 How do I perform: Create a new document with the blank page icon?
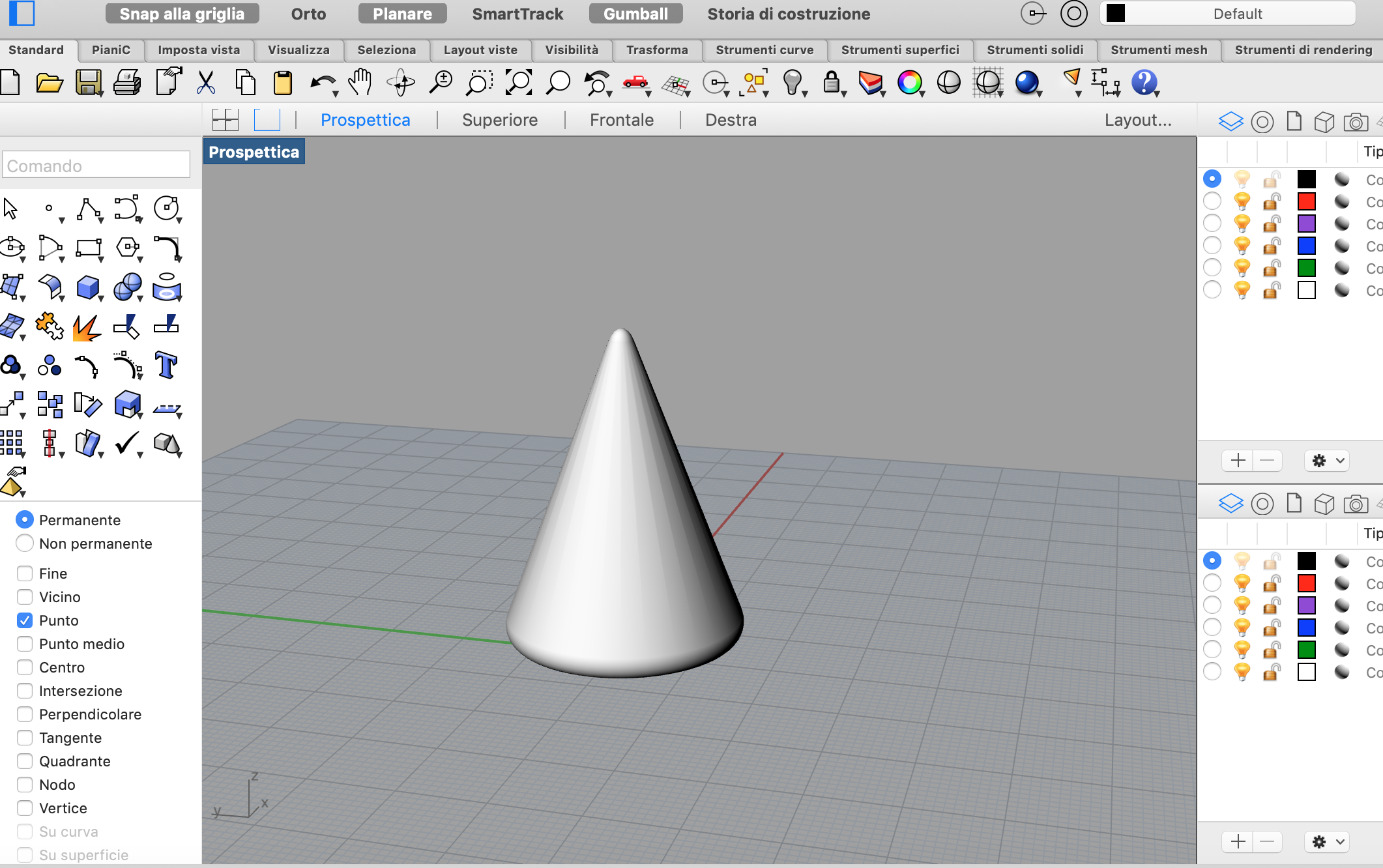click(10, 83)
